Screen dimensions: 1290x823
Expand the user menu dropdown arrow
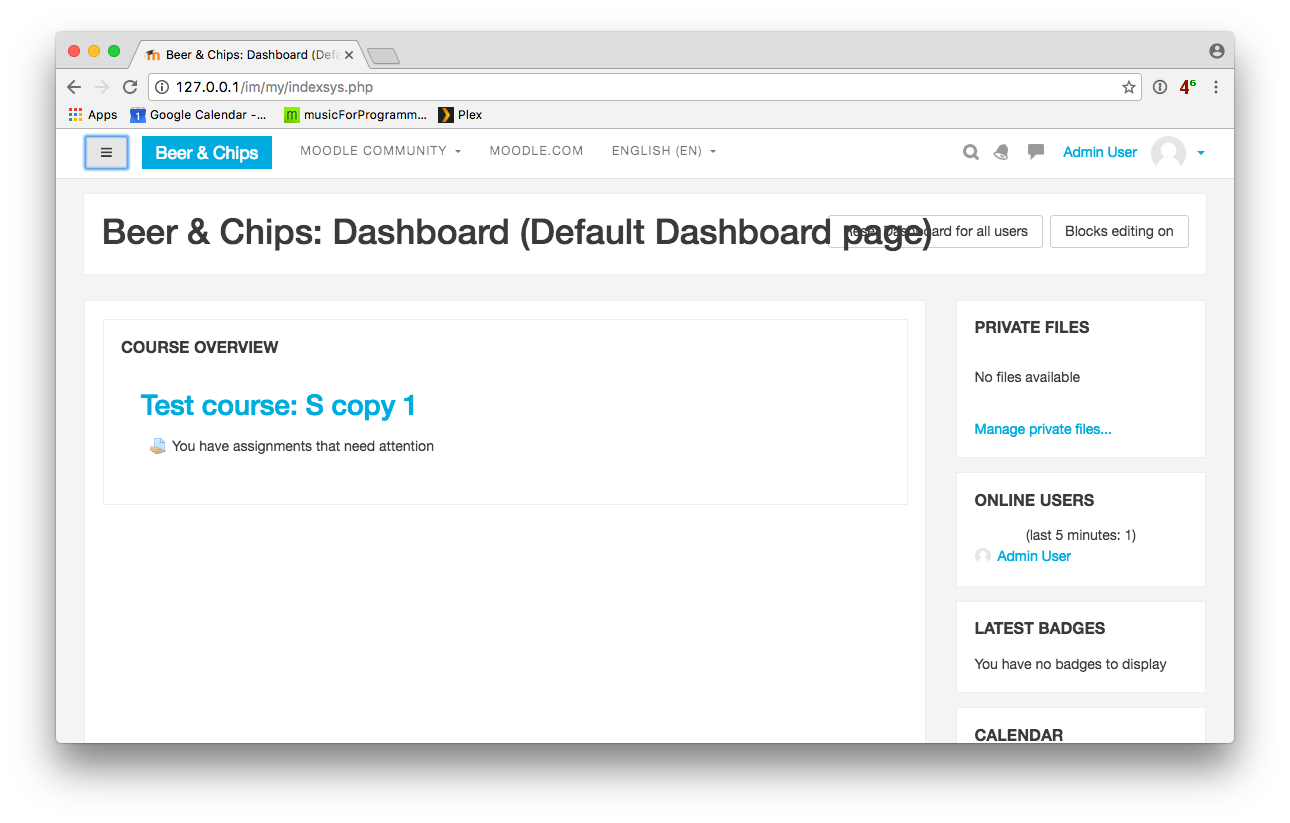point(1201,153)
